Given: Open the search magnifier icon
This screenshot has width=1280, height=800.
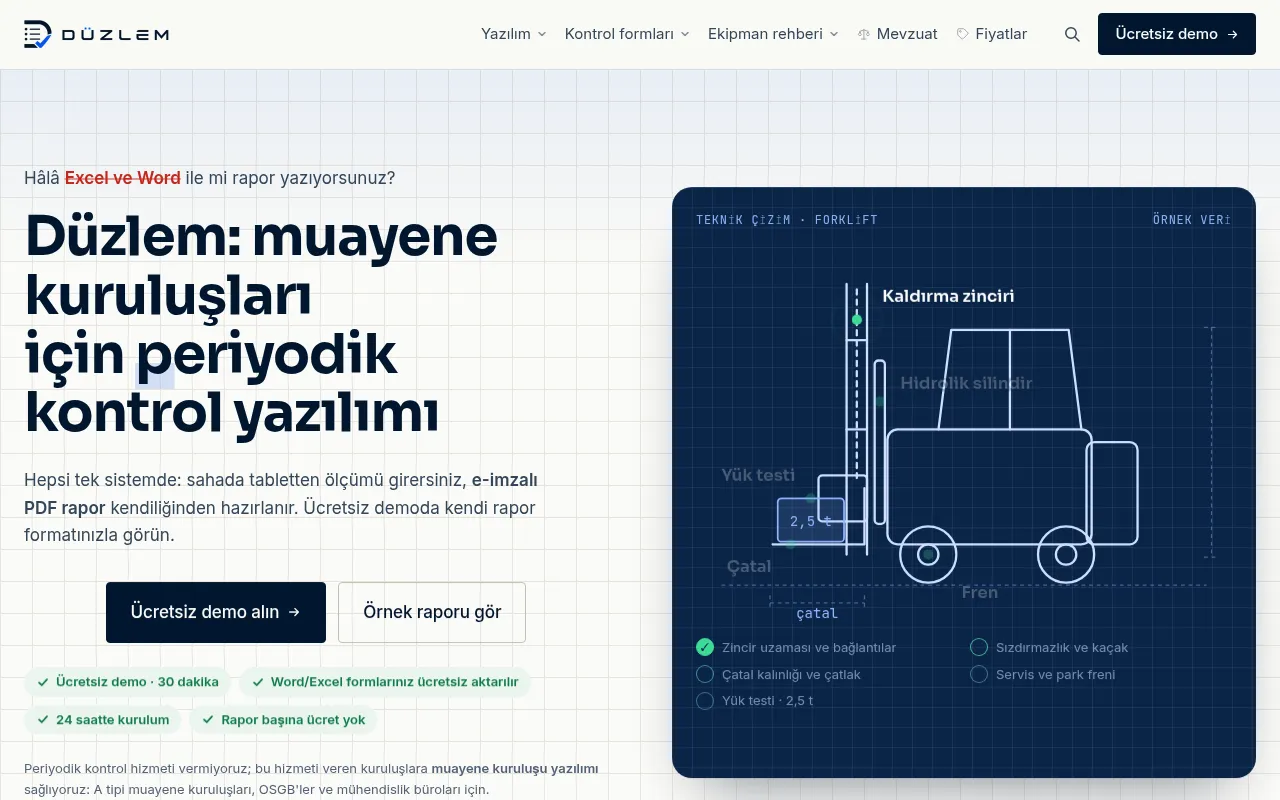Looking at the screenshot, I should pyautogui.click(x=1072, y=34).
